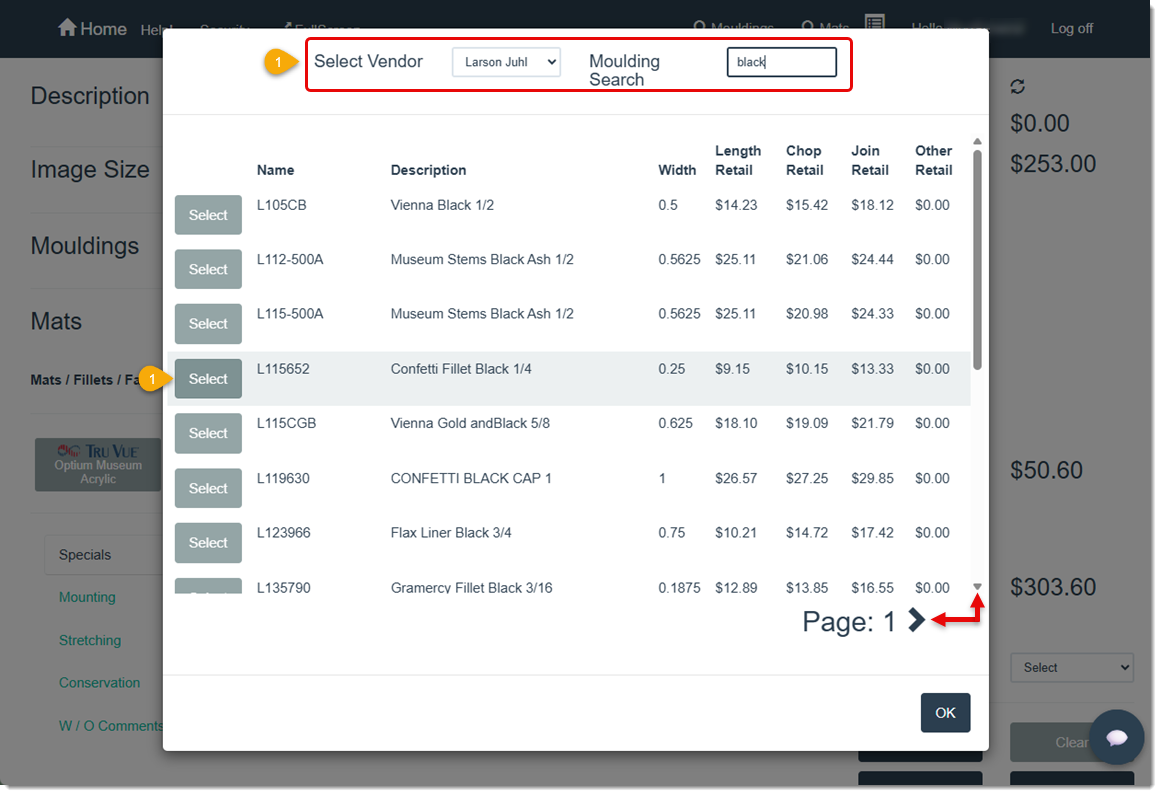
Task: Open the chat bubble icon
Action: tap(1117, 737)
